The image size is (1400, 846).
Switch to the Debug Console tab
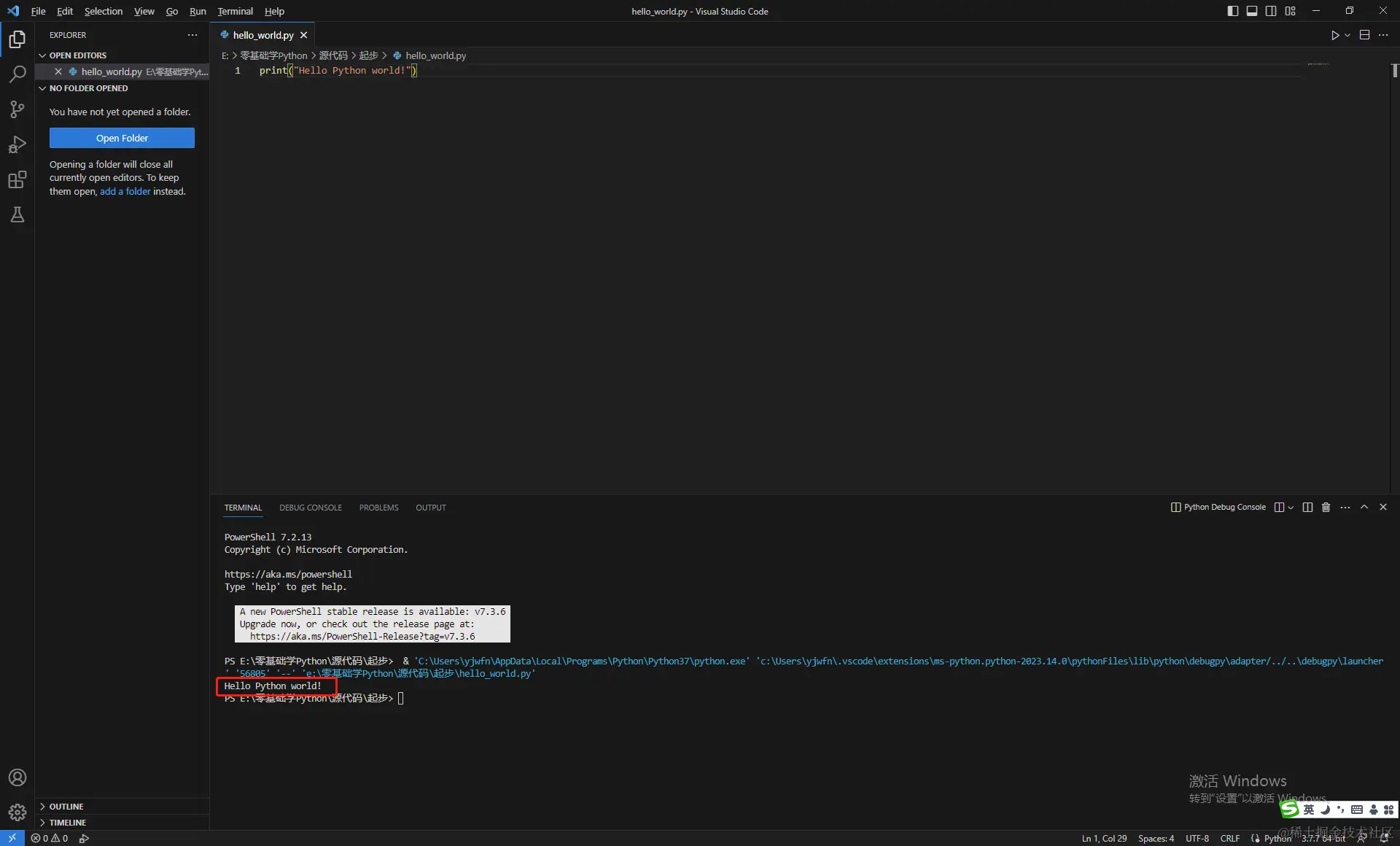click(310, 508)
